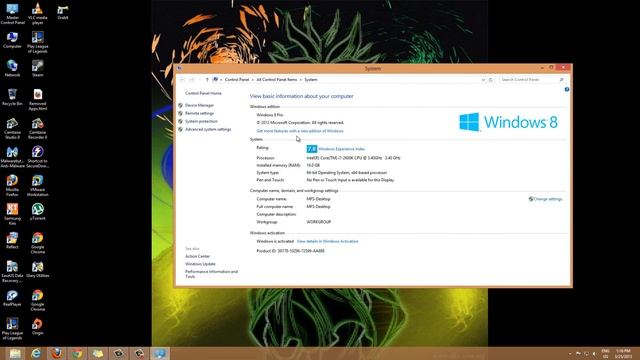This screenshot has height=360, width=640.
Task: Open Performance Information and Tools link
Action: click(211, 274)
